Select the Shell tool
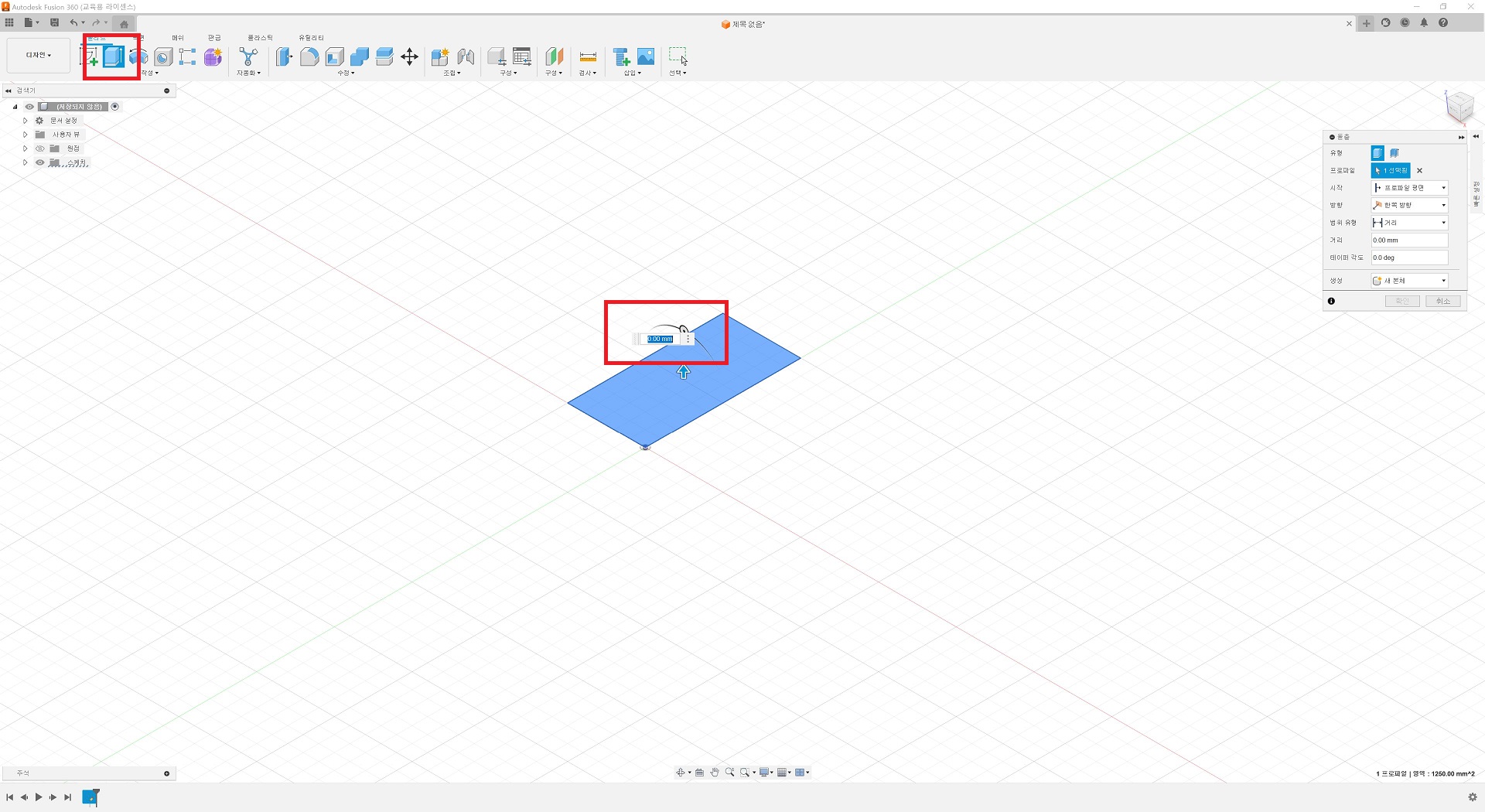This screenshot has height=812, width=1485. [x=334, y=56]
